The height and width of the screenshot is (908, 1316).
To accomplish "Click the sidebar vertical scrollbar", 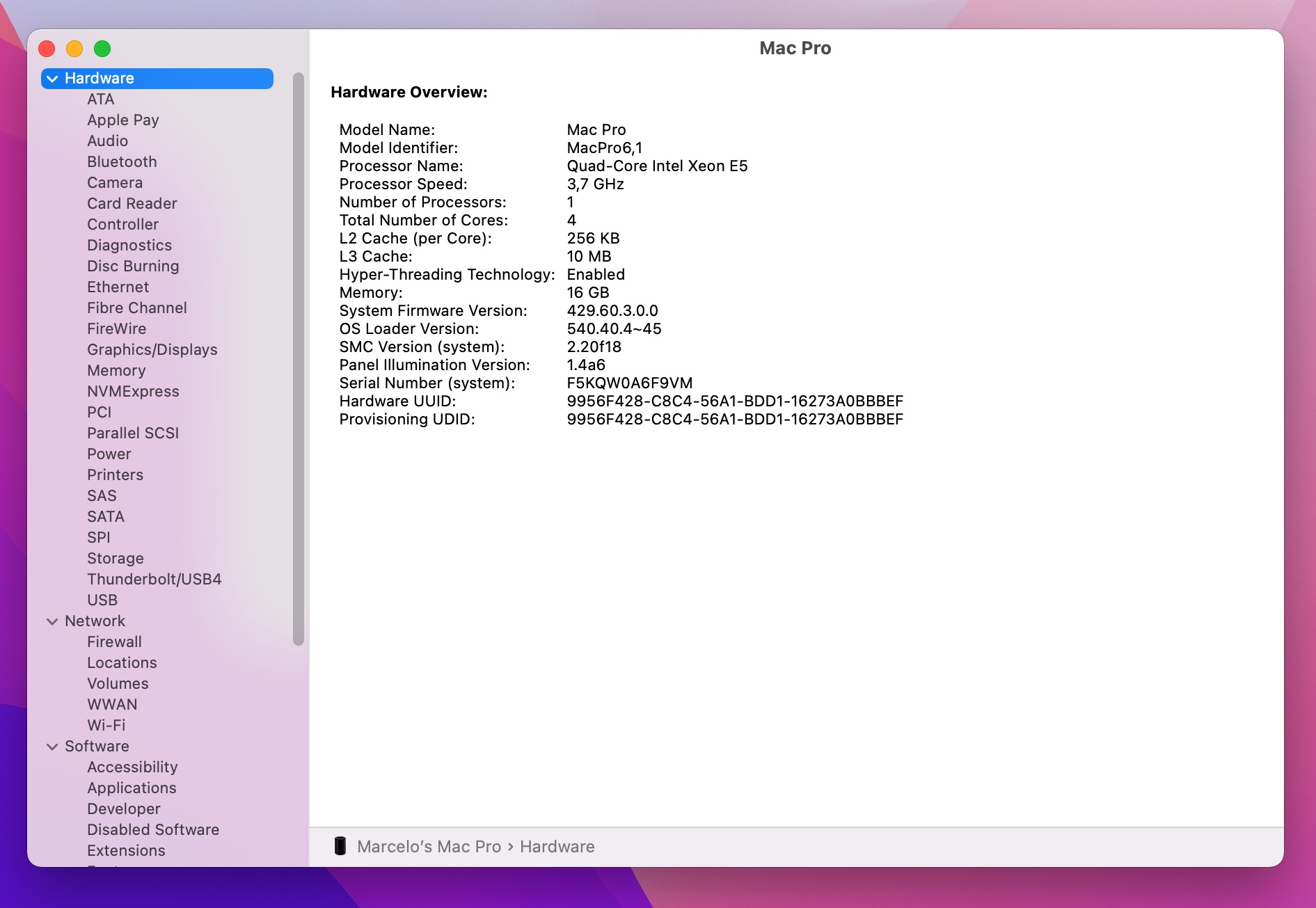I will click(x=299, y=358).
